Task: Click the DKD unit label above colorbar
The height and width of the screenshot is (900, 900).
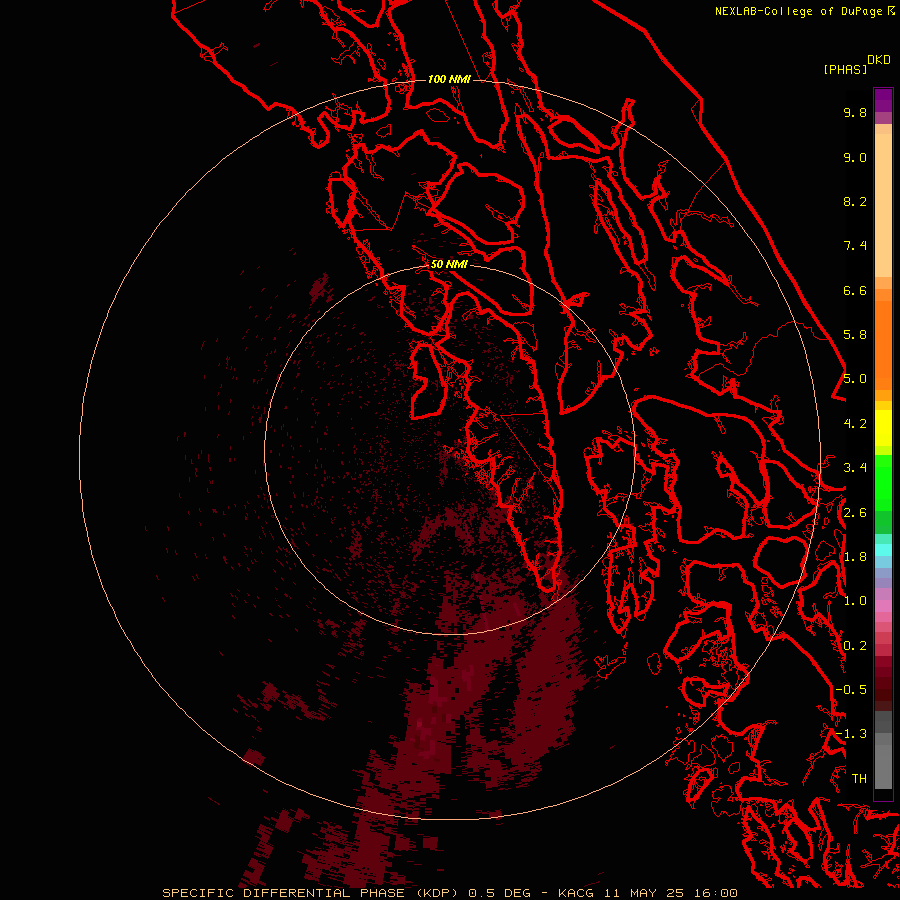Action: click(x=879, y=60)
